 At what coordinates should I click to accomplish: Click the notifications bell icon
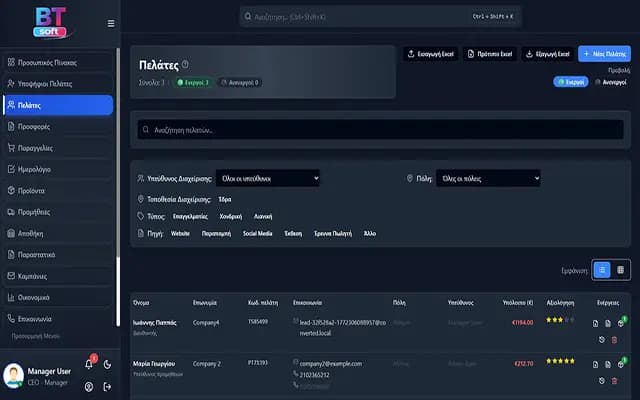89,364
